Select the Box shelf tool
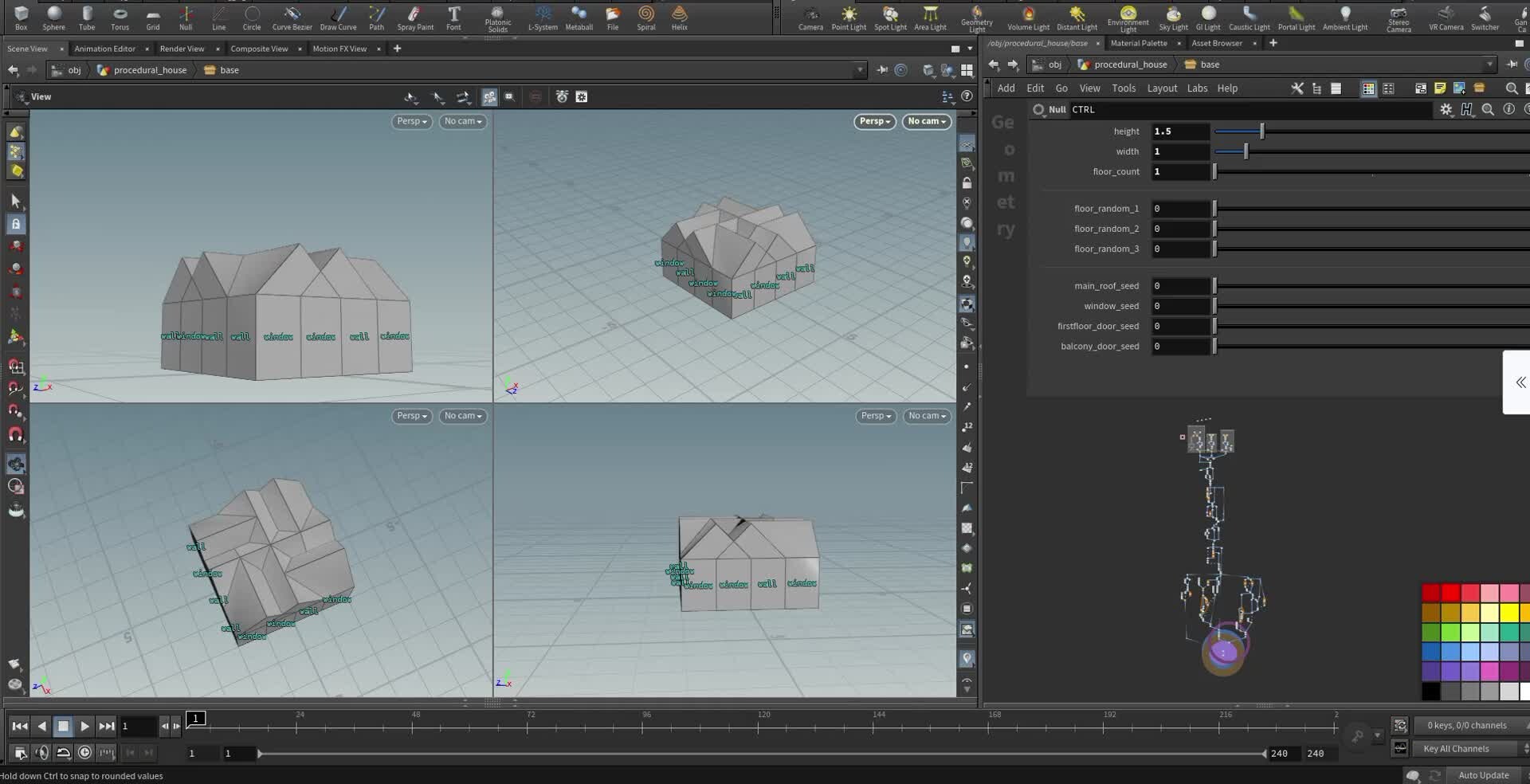Viewport: 1530px width, 784px height. pyautogui.click(x=21, y=18)
